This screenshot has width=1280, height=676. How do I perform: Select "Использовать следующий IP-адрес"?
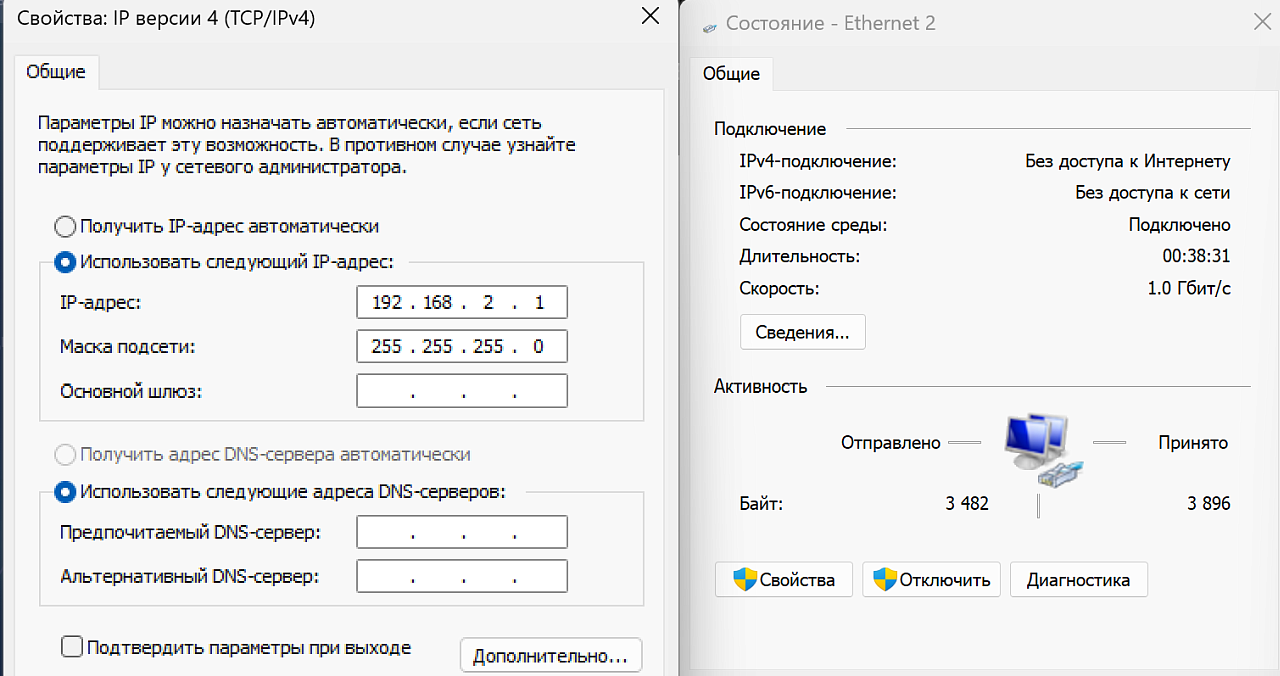(64, 262)
